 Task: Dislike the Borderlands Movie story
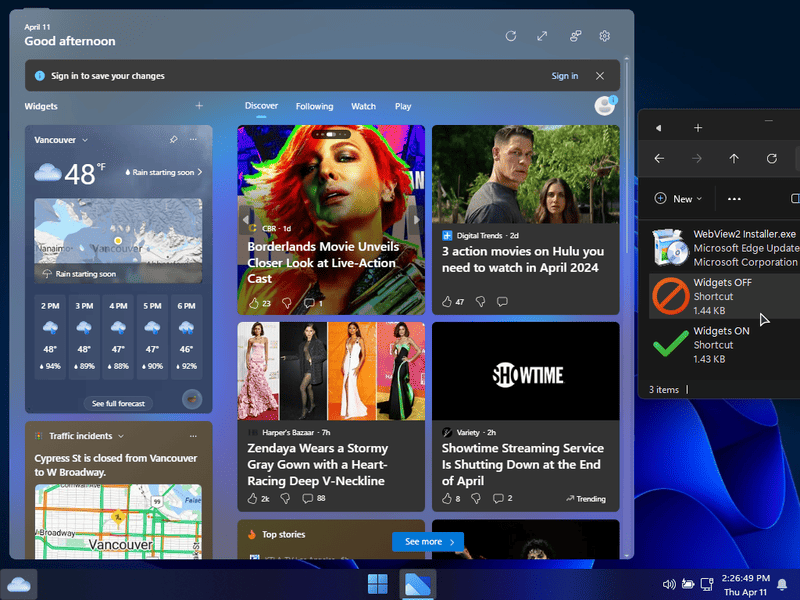[287, 303]
